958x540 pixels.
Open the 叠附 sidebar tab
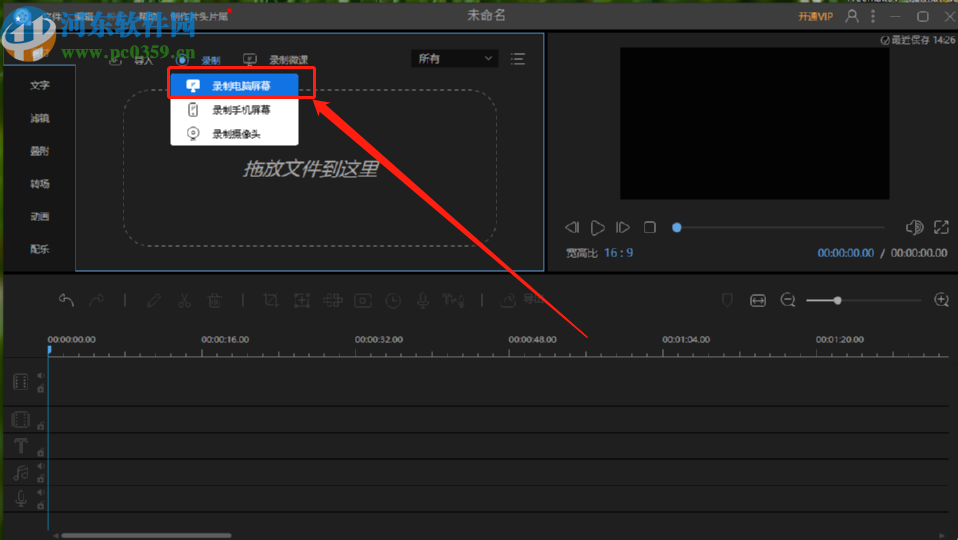click(40, 151)
